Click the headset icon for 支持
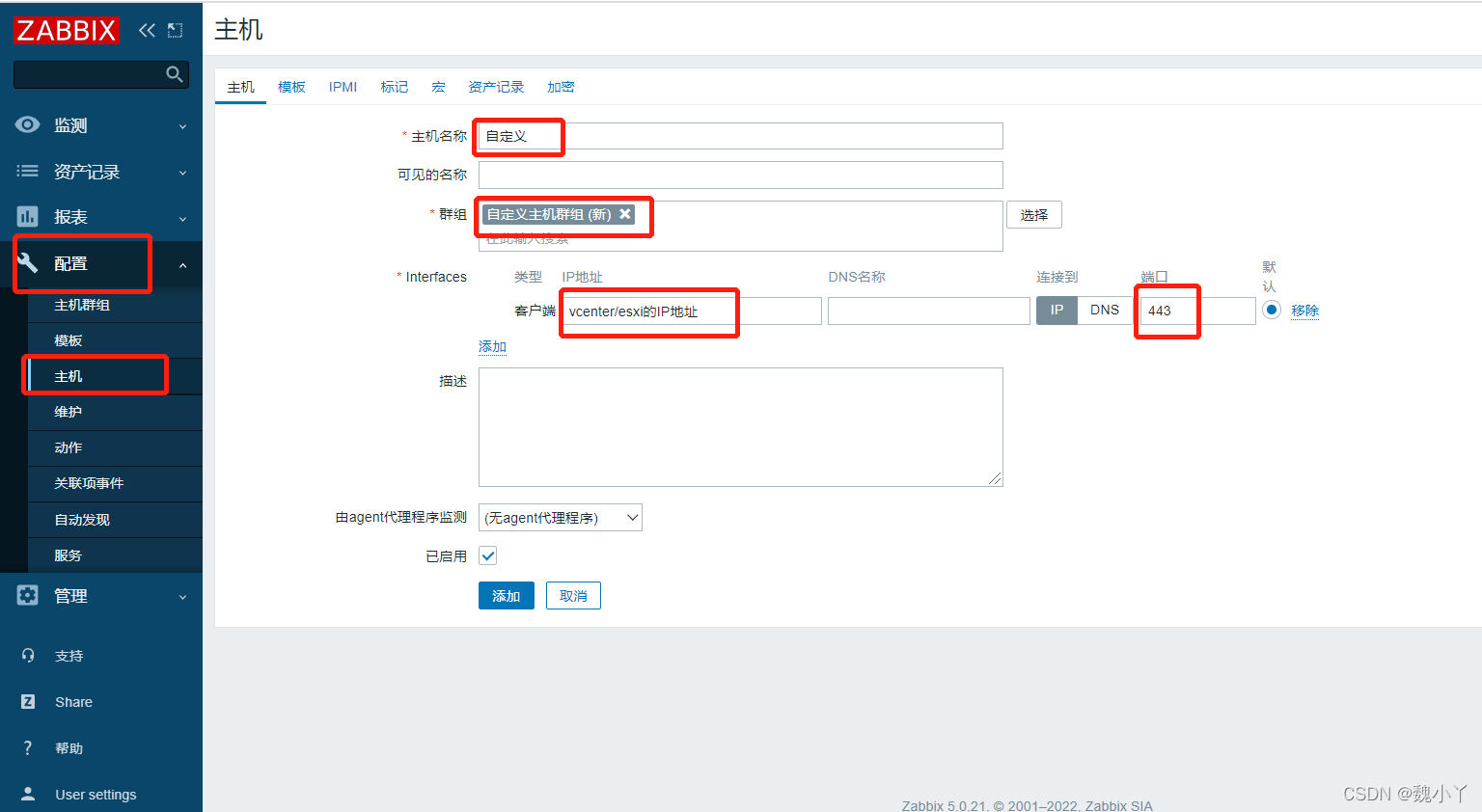Viewport: 1482px width, 812px height. pyautogui.click(x=28, y=656)
